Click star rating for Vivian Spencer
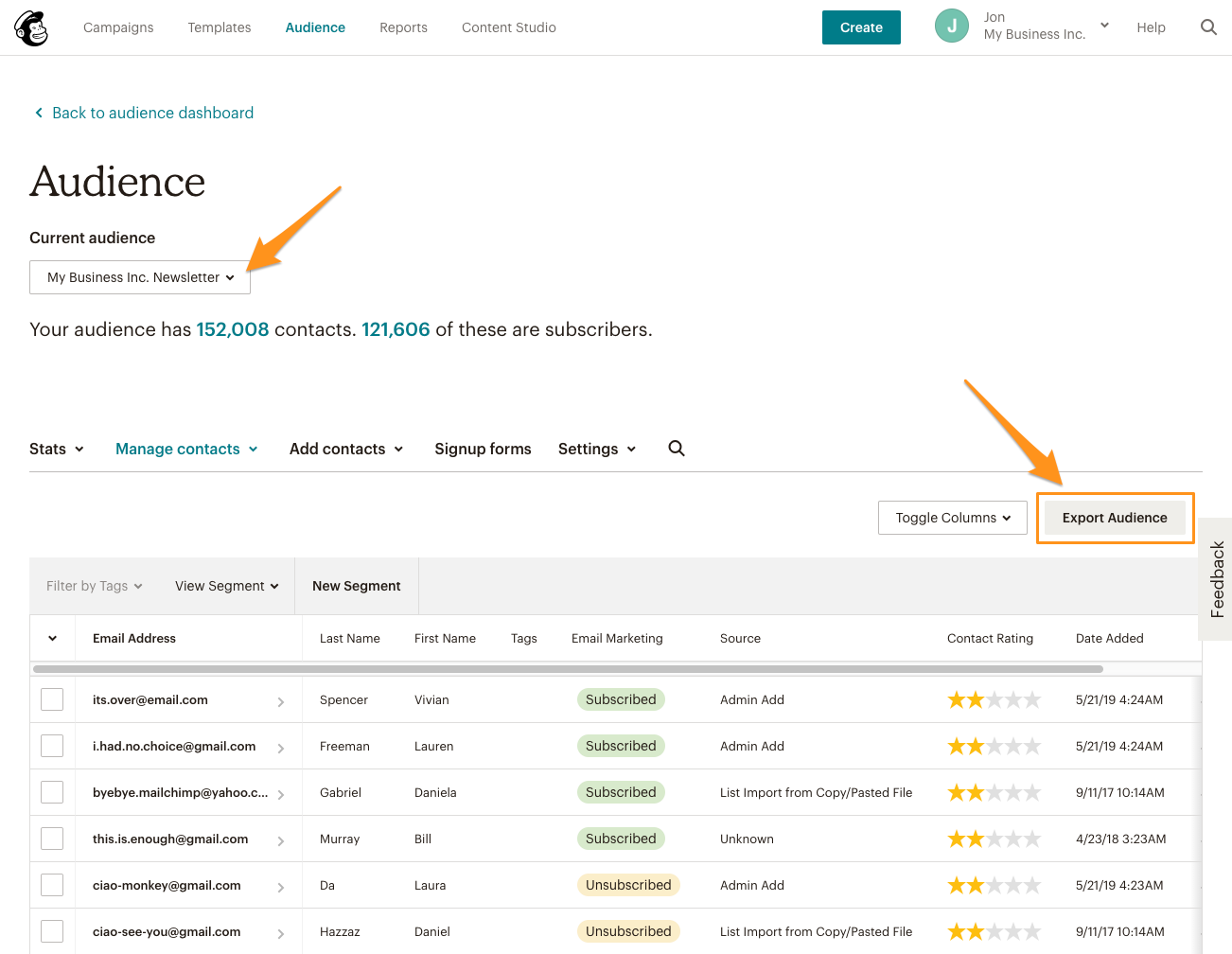The height and width of the screenshot is (954, 1232). pyautogui.click(x=994, y=700)
